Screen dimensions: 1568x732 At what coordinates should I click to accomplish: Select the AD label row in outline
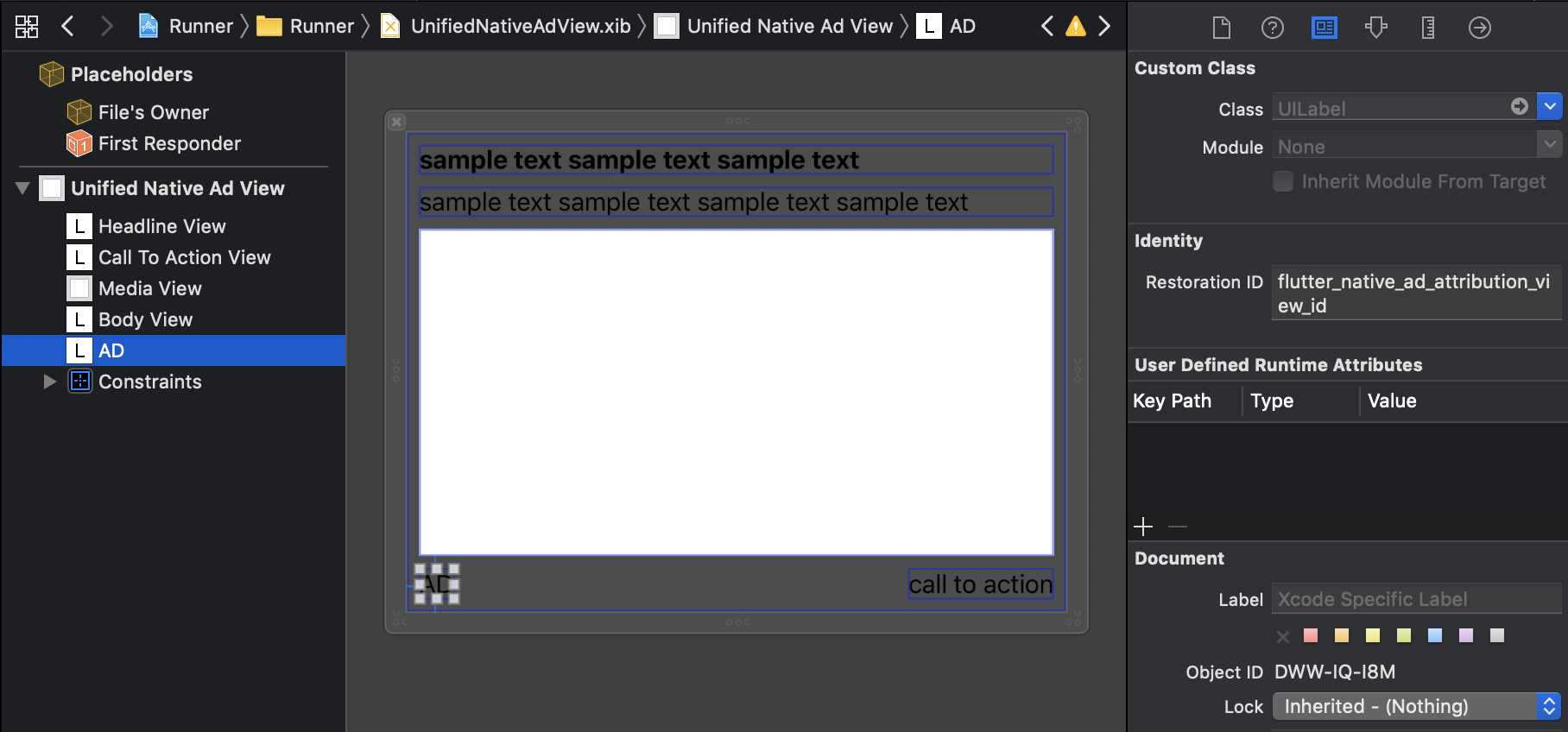click(174, 350)
